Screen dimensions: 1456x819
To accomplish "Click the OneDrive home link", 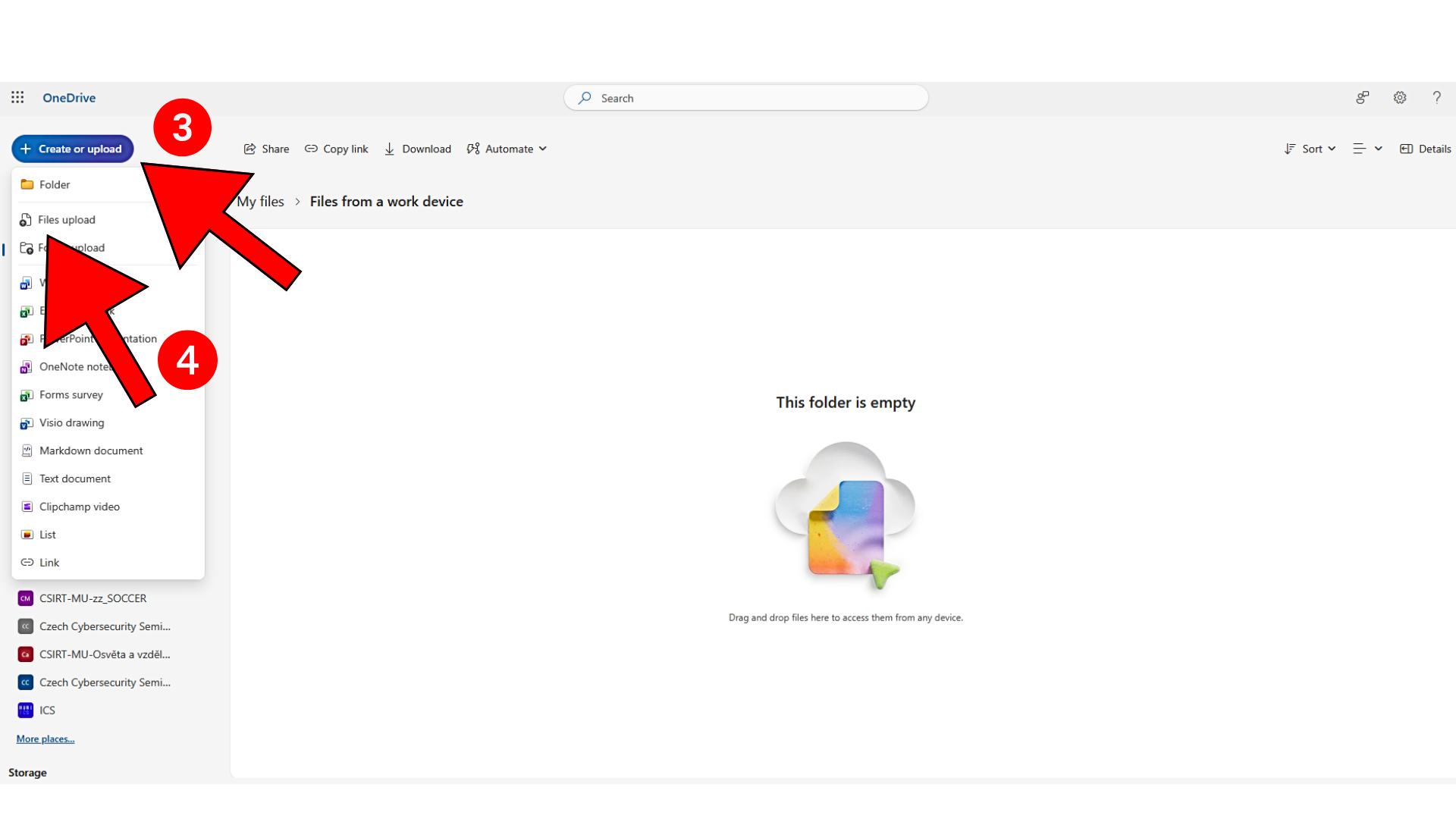I will 69,98.
